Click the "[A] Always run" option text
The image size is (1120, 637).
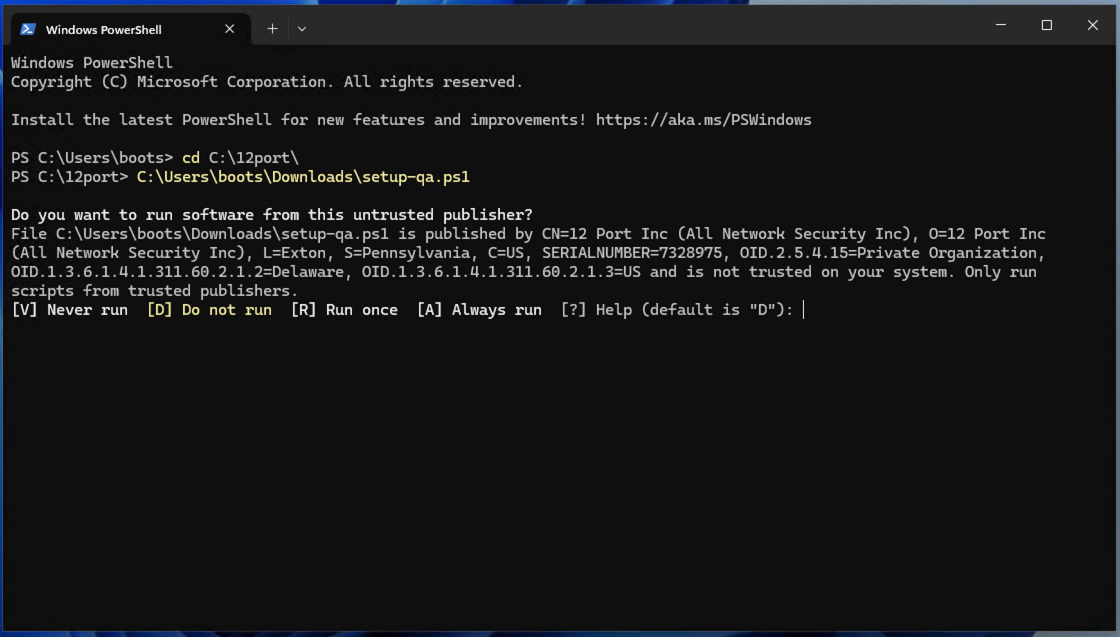coord(479,310)
